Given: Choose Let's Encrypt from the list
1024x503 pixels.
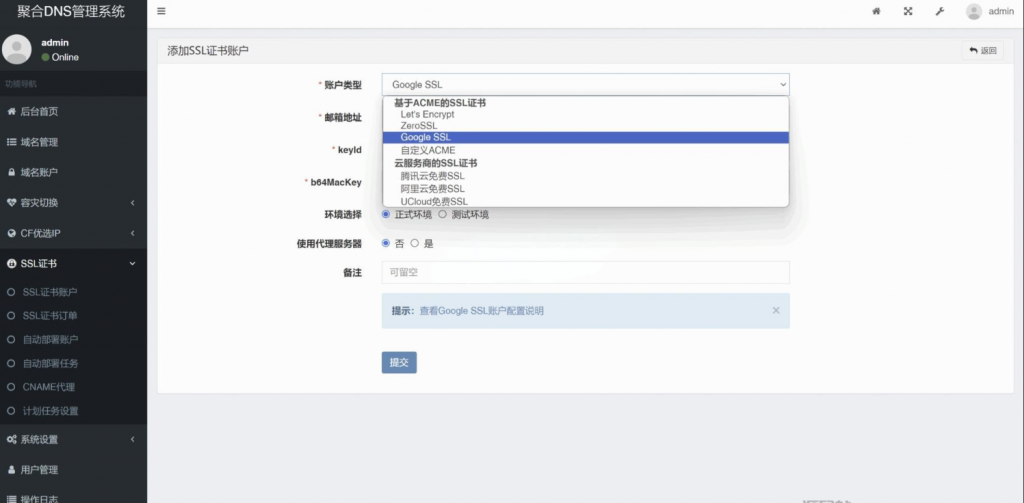Looking at the screenshot, I should [x=585, y=114].
